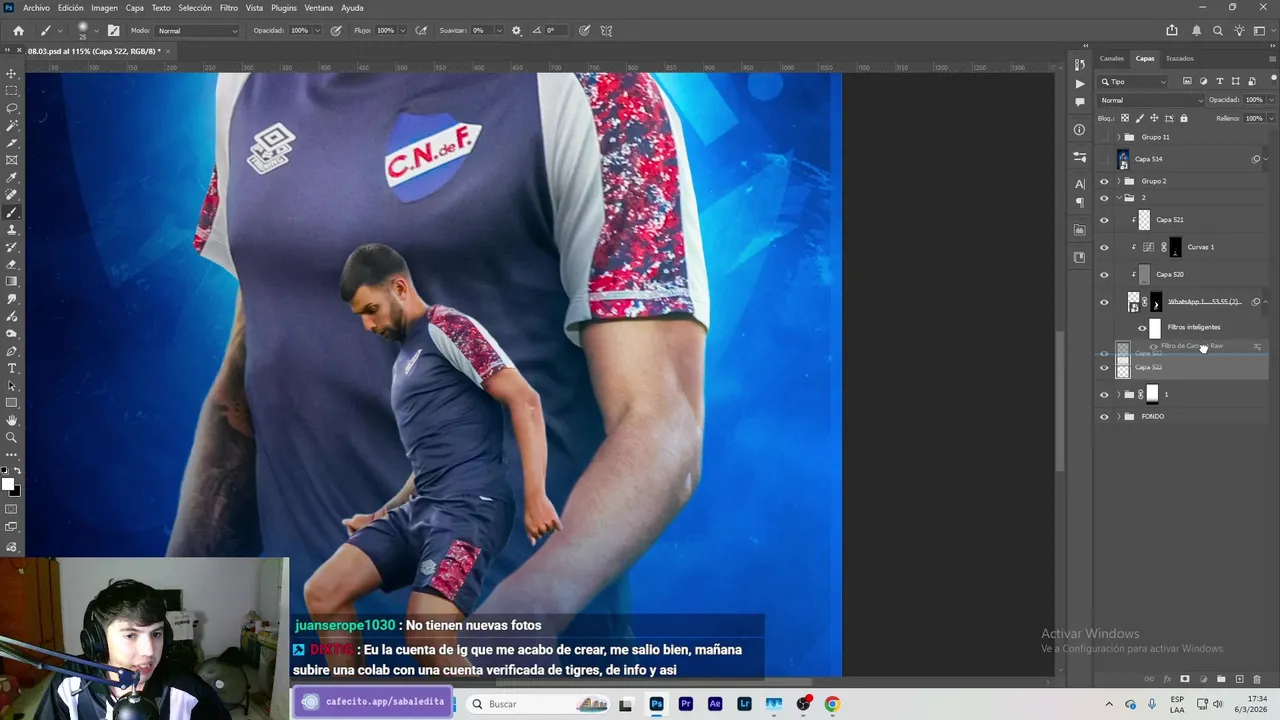Screen dimensions: 1280x720
Task: Open the Imagen menu
Action: pos(104,8)
